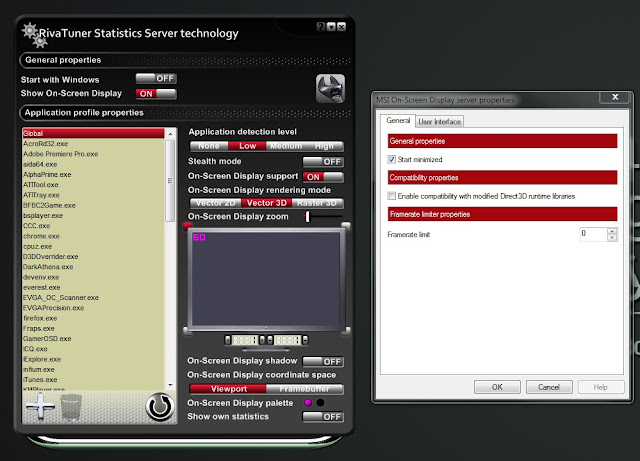This screenshot has width=640, height=461.
Task: Click the circular reset profile icon
Action: click(x=160, y=407)
